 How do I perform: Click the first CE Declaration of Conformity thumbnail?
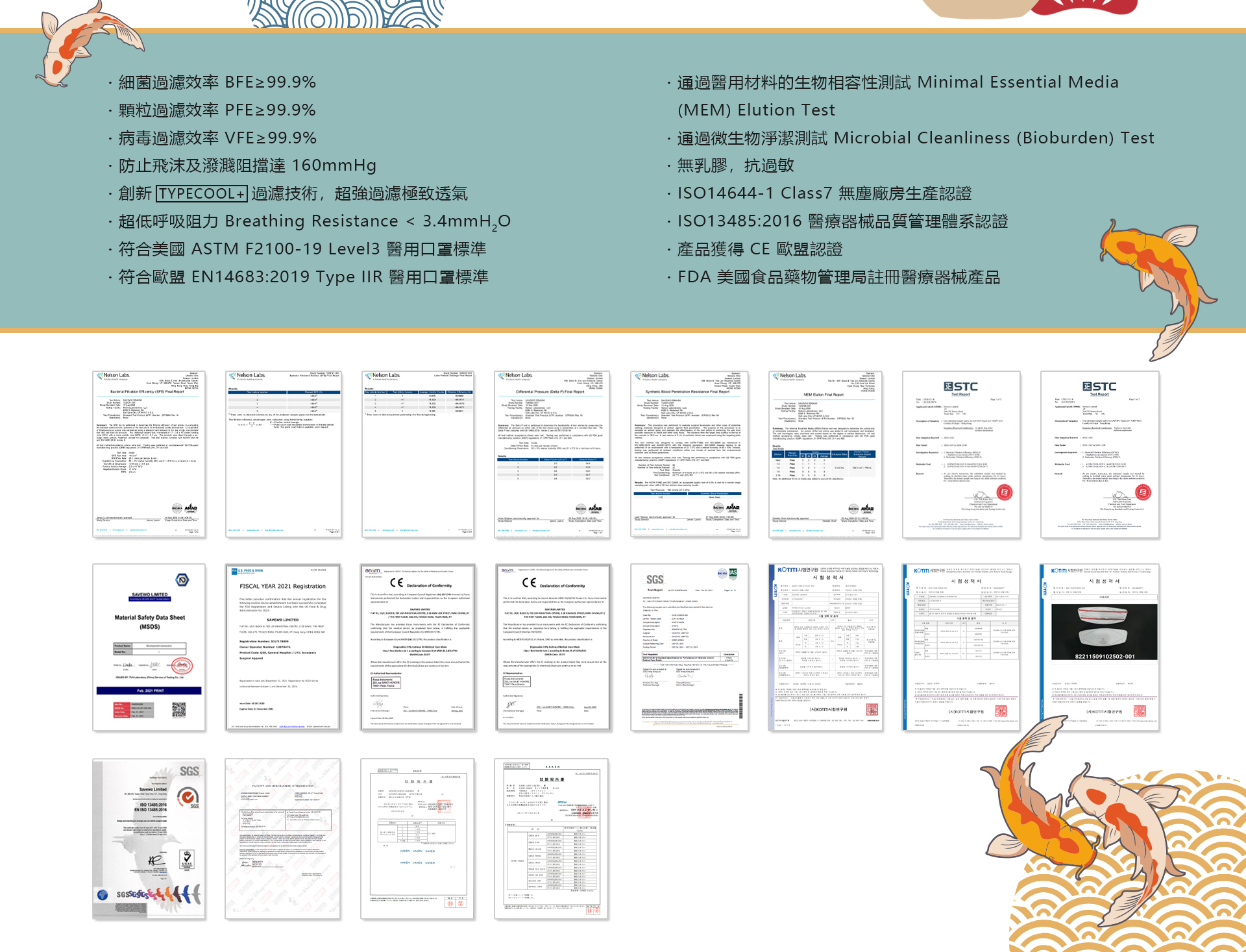tap(418, 647)
